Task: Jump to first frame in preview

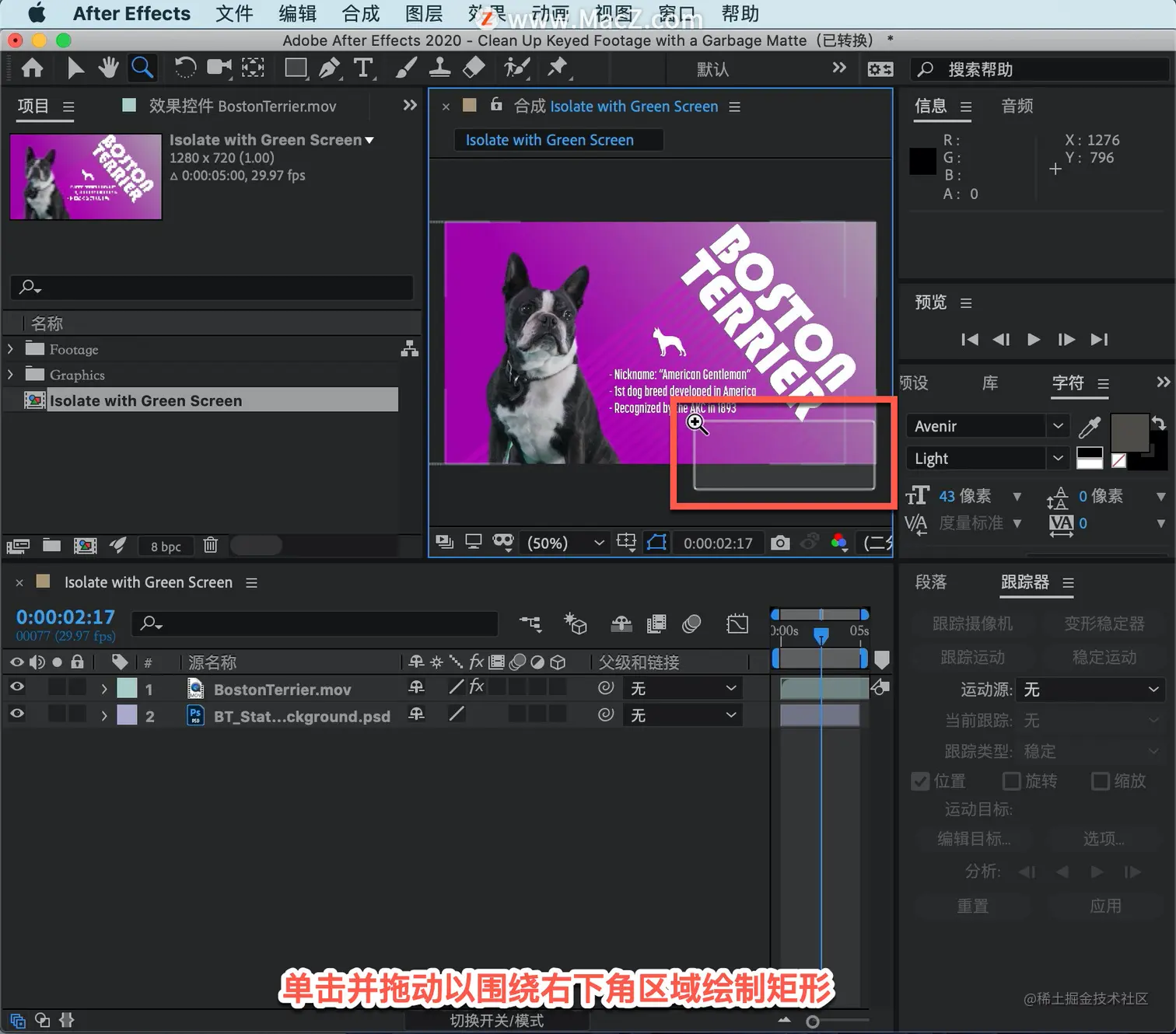Action: click(969, 339)
